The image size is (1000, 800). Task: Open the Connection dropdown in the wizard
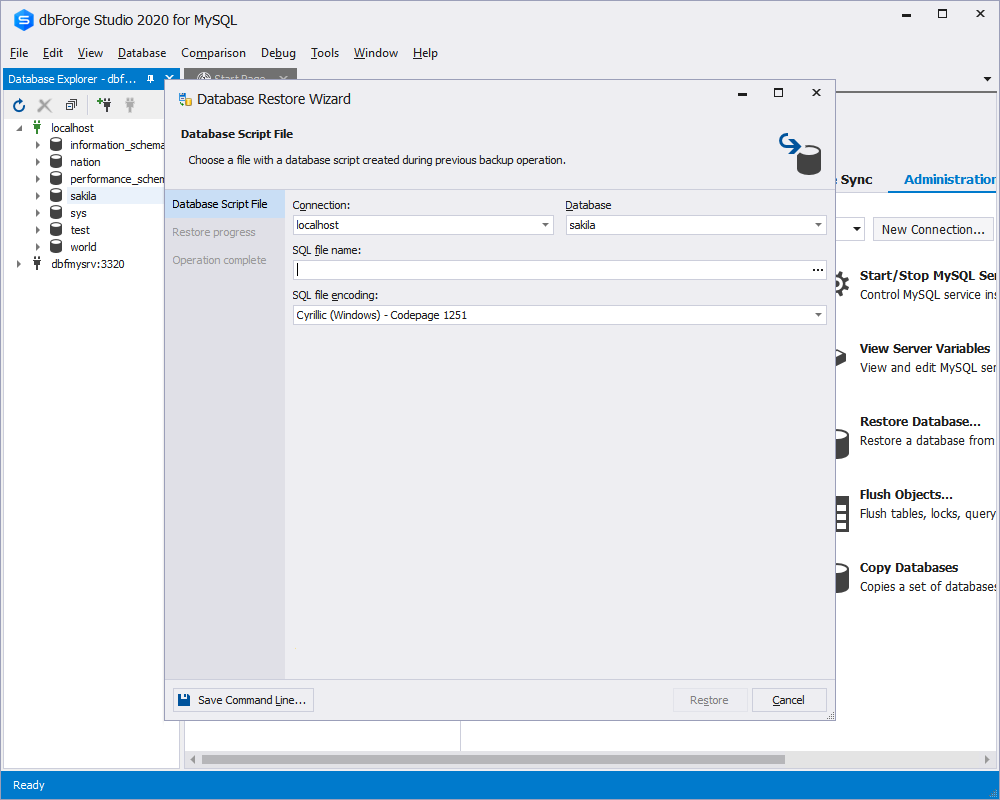pos(545,225)
